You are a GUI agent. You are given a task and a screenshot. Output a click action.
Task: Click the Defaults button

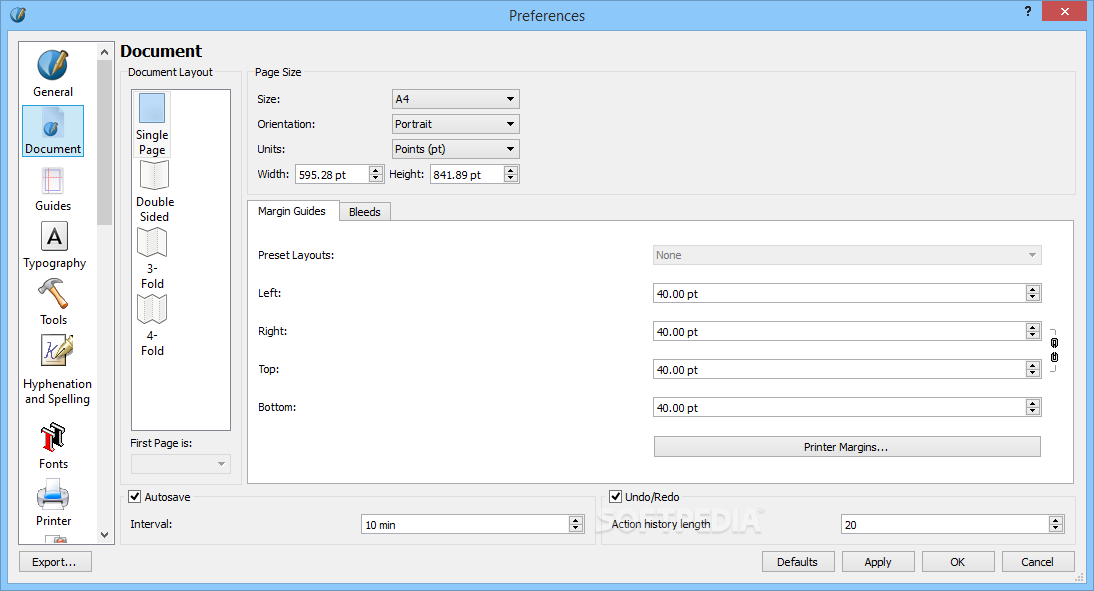point(798,562)
